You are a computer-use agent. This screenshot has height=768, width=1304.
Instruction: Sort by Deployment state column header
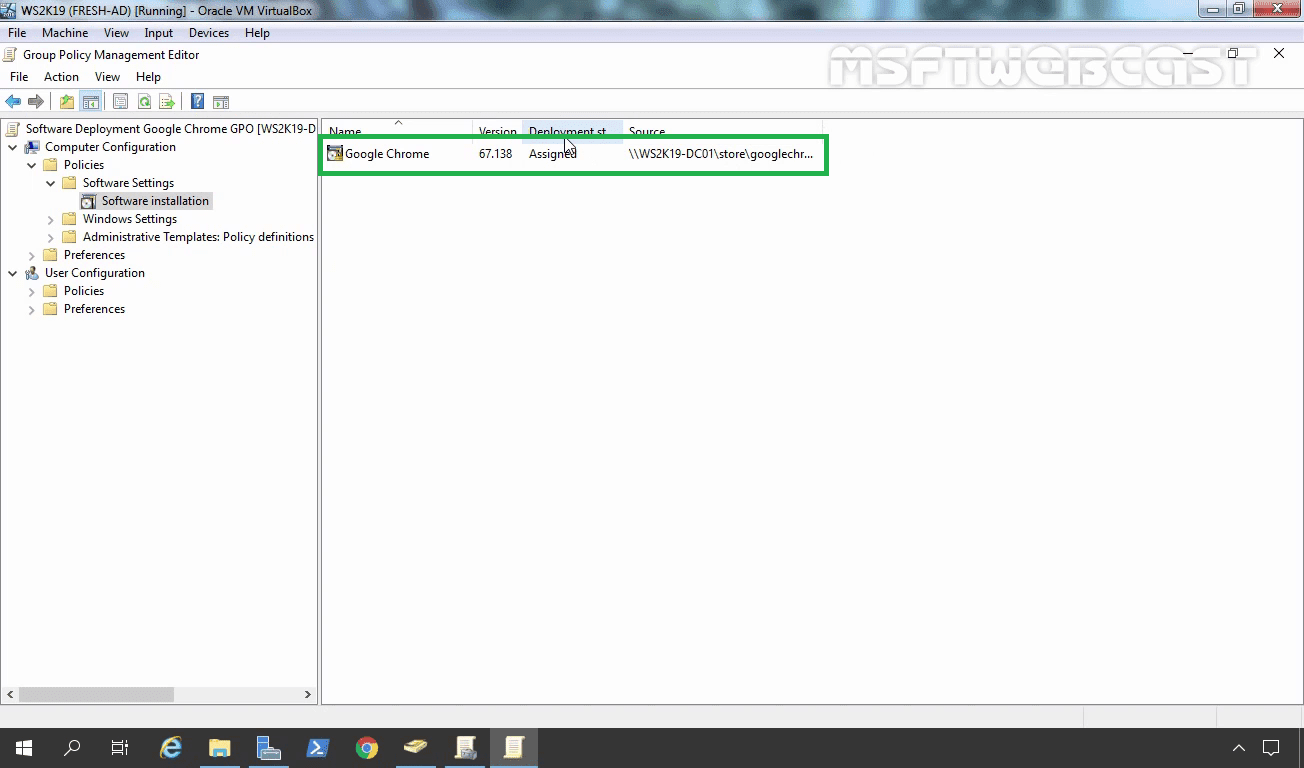572,131
